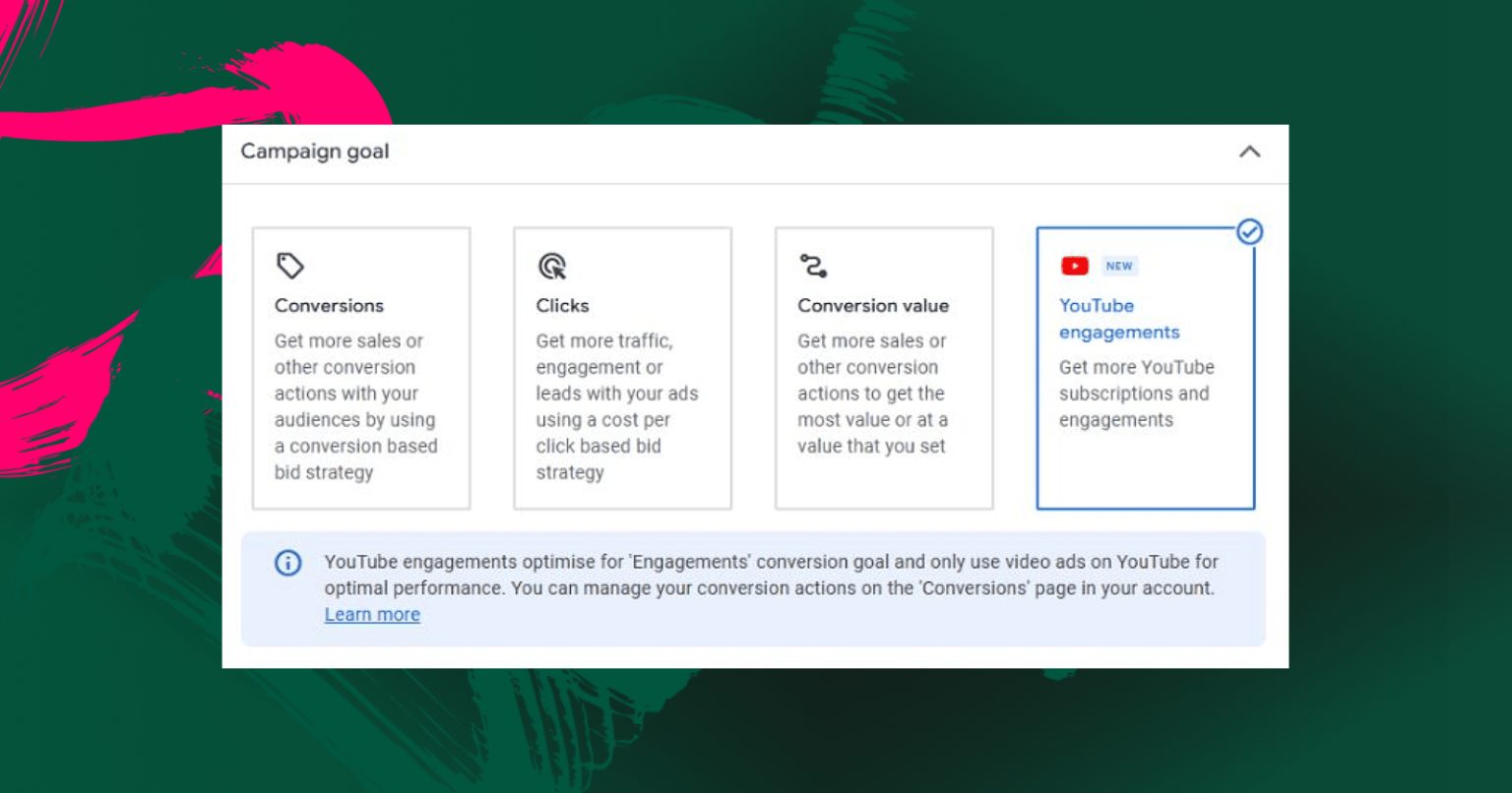The image size is (1512, 793).
Task: Click the Conversions card title
Action: coord(329,306)
